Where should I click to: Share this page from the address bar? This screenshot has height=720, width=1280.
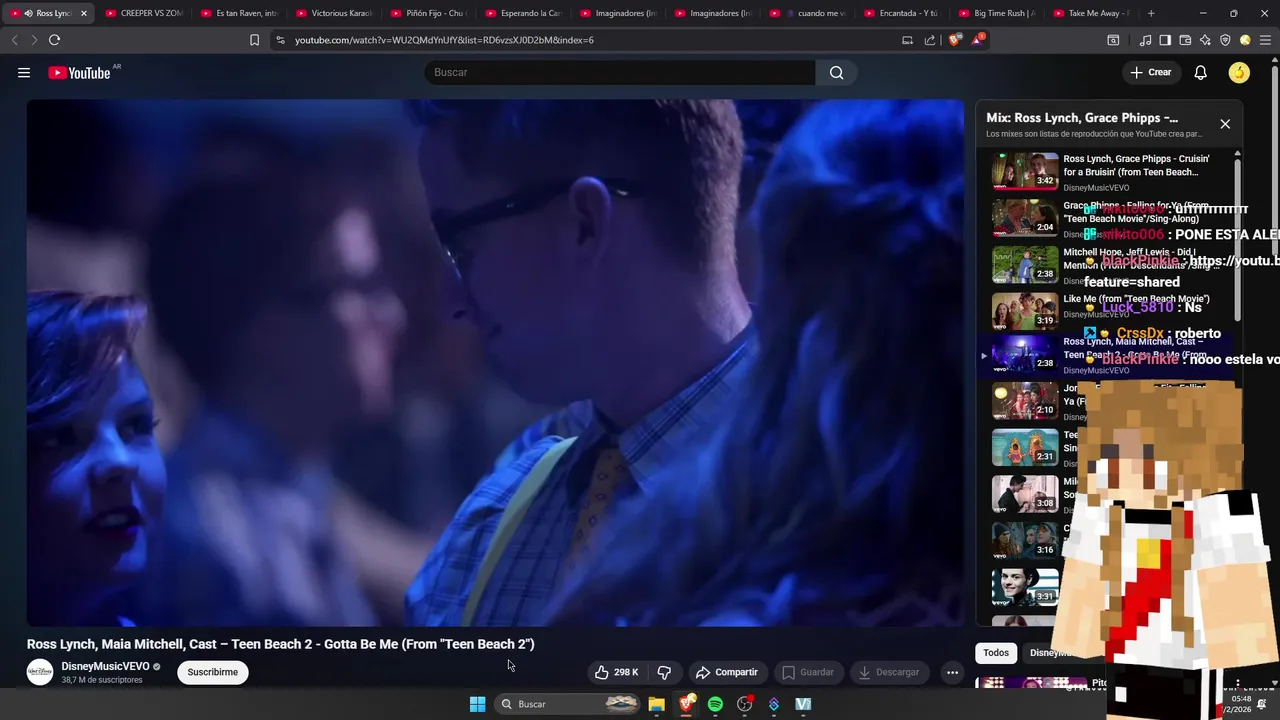tap(930, 40)
